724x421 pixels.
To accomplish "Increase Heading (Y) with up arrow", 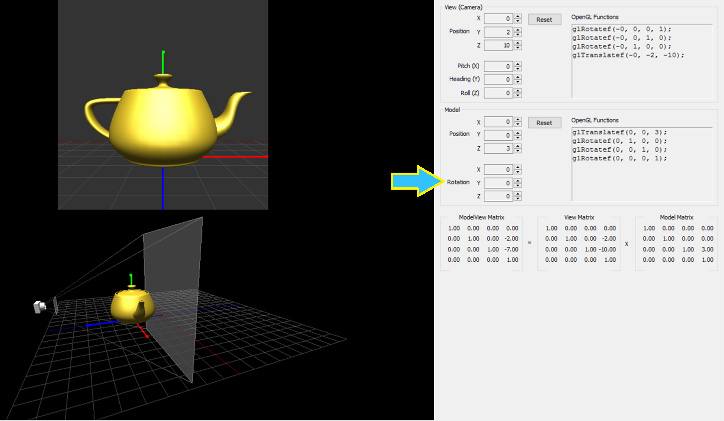I will 518,77.
